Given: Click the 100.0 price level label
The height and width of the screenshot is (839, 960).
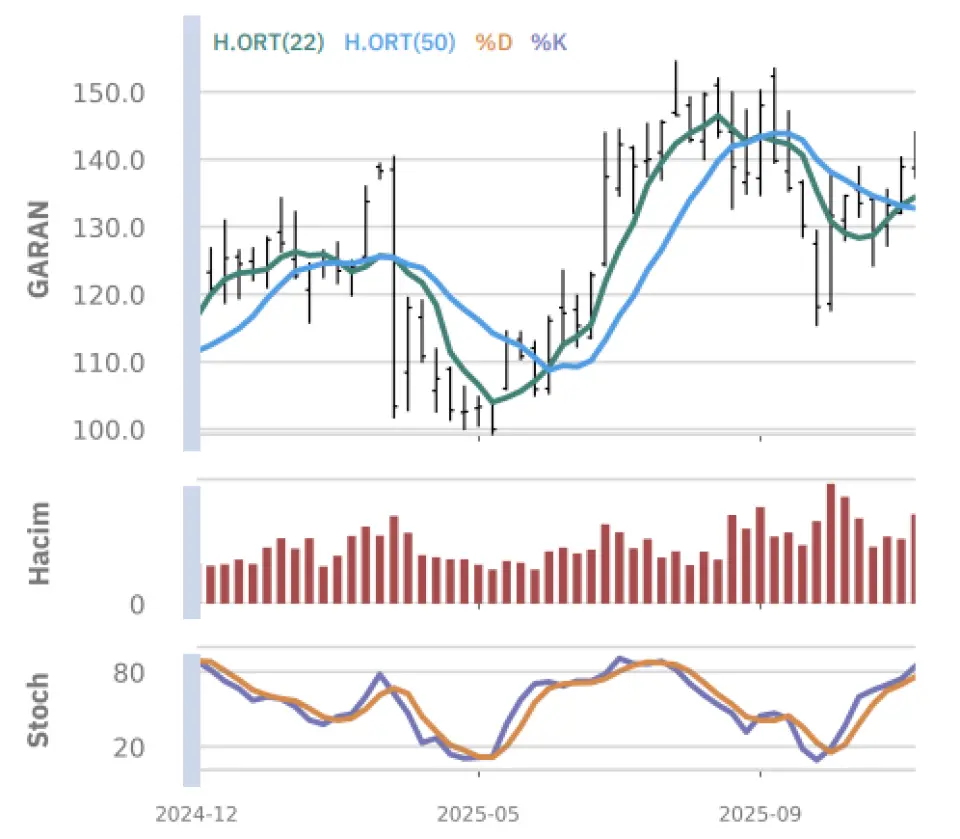Looking at the screenshot, I should pyautogui.click(x=110, y=430).
